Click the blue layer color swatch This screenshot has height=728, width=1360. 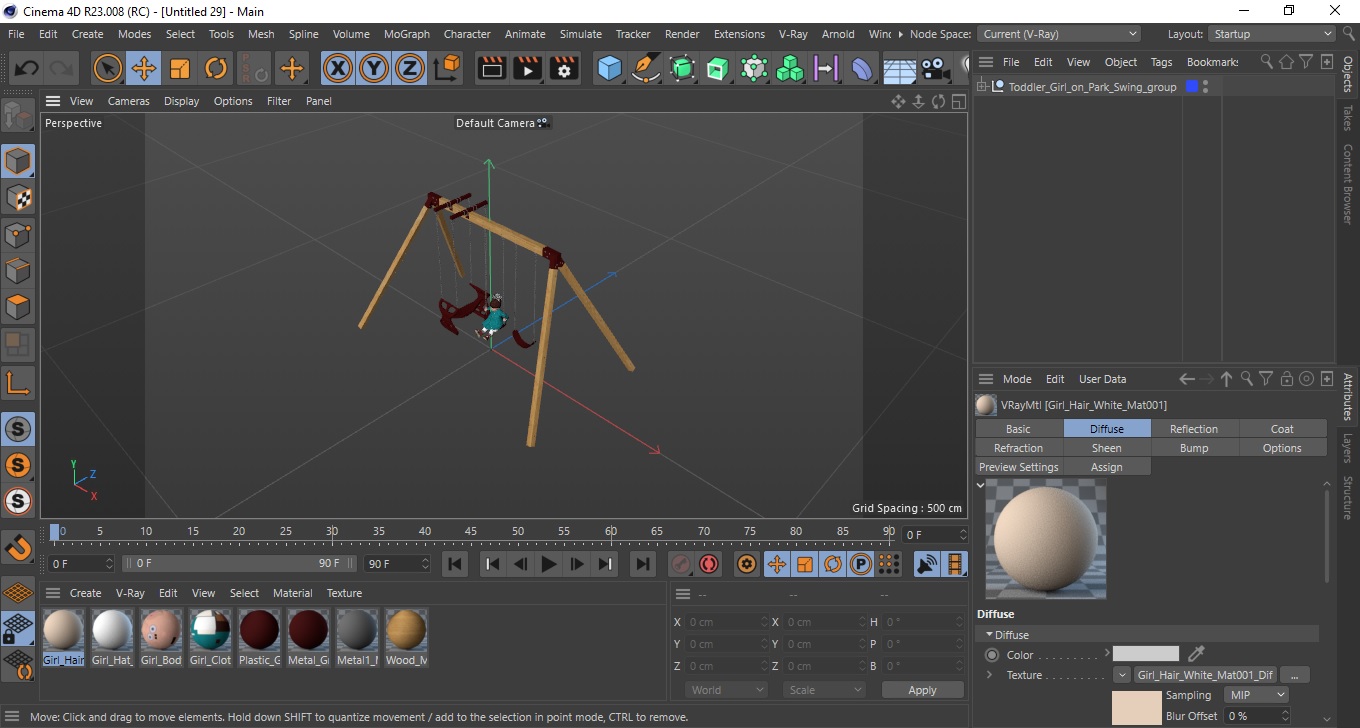1191,87
